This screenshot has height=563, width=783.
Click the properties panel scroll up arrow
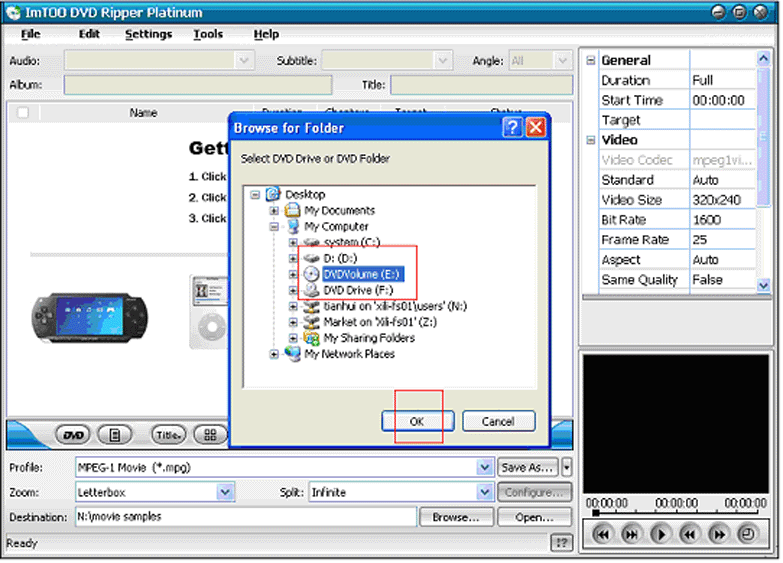pos(765,58)
